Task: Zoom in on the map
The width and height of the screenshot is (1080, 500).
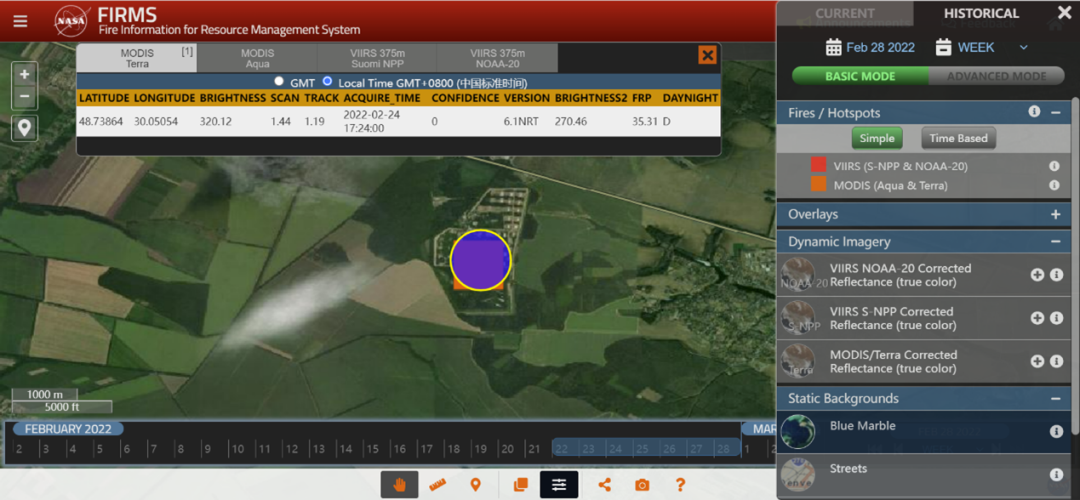Action: [25, 74]
